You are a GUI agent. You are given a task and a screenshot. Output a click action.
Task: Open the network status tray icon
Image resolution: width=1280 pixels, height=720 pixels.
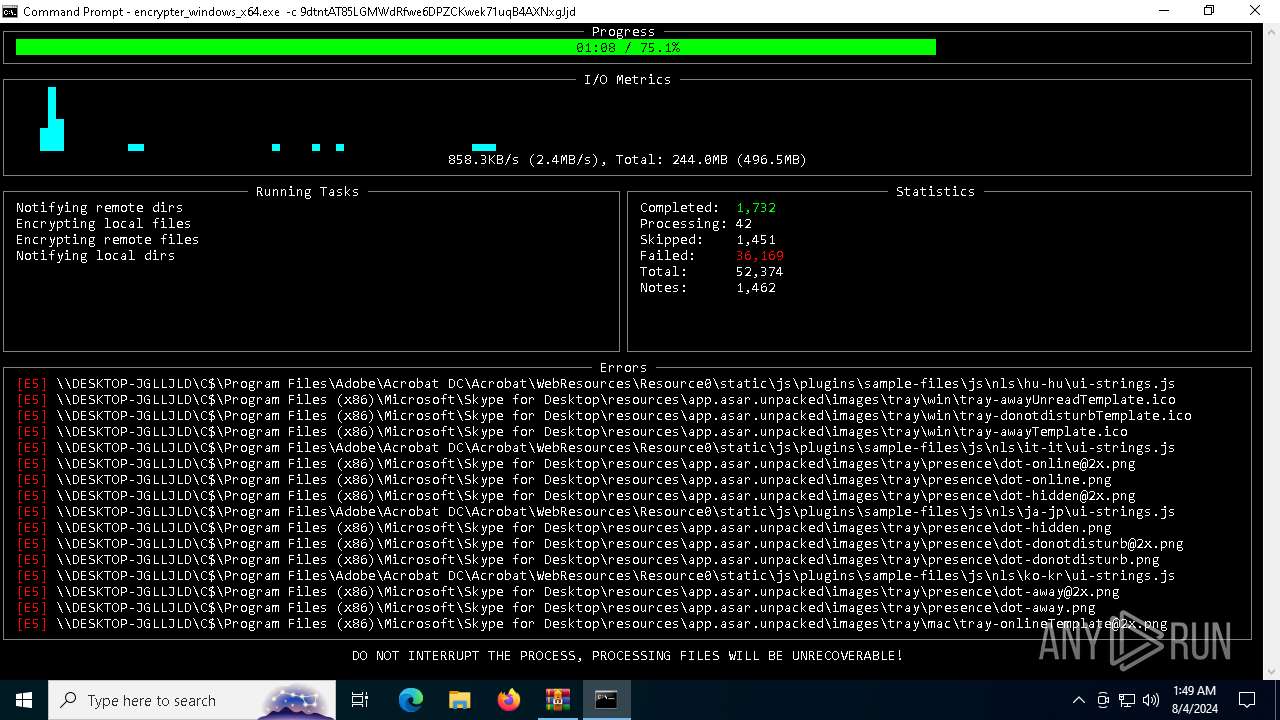tap(1127, 700)
